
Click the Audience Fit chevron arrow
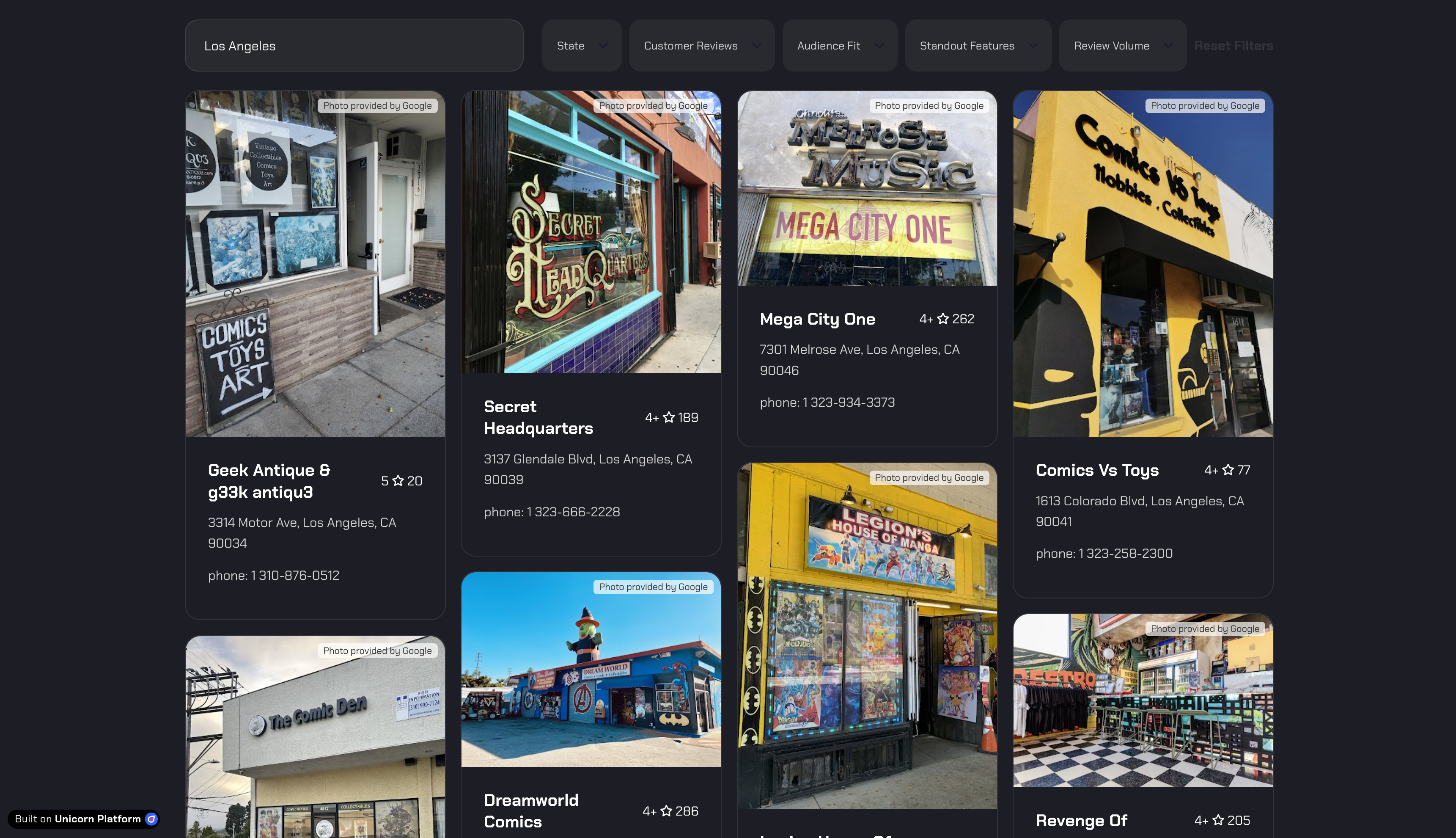879,45
